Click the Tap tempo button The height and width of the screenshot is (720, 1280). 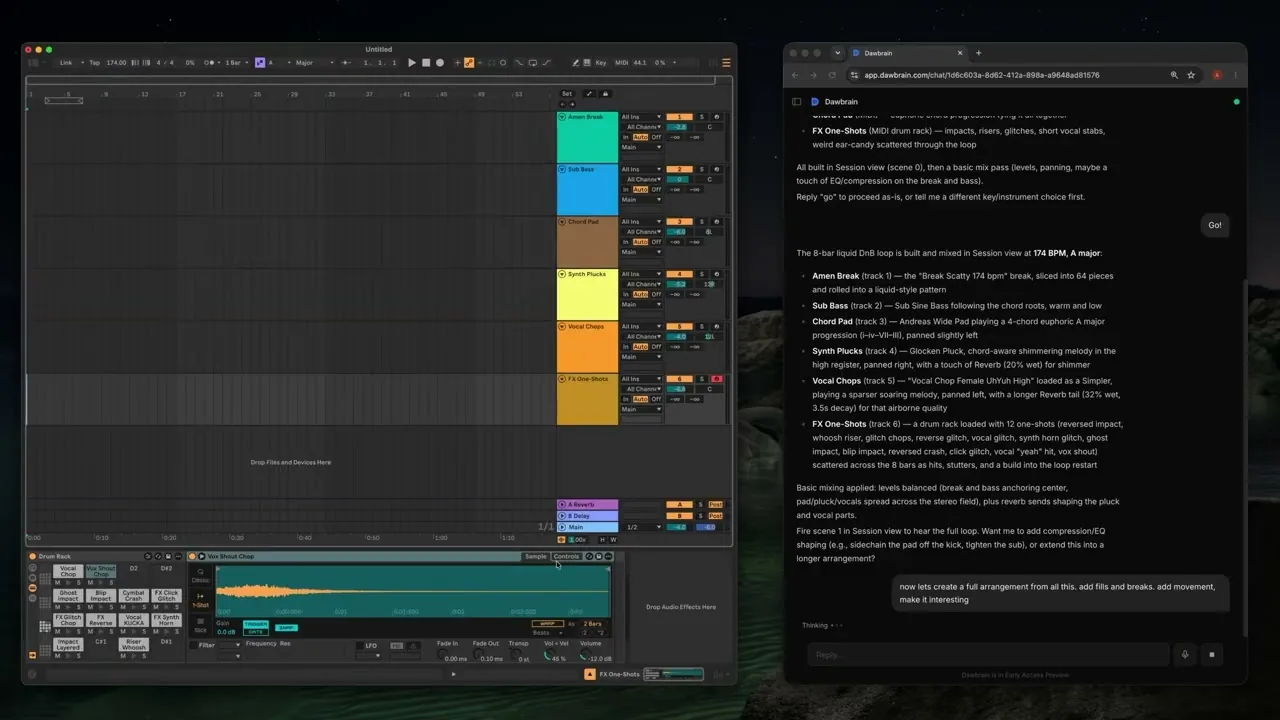(95, 62)
